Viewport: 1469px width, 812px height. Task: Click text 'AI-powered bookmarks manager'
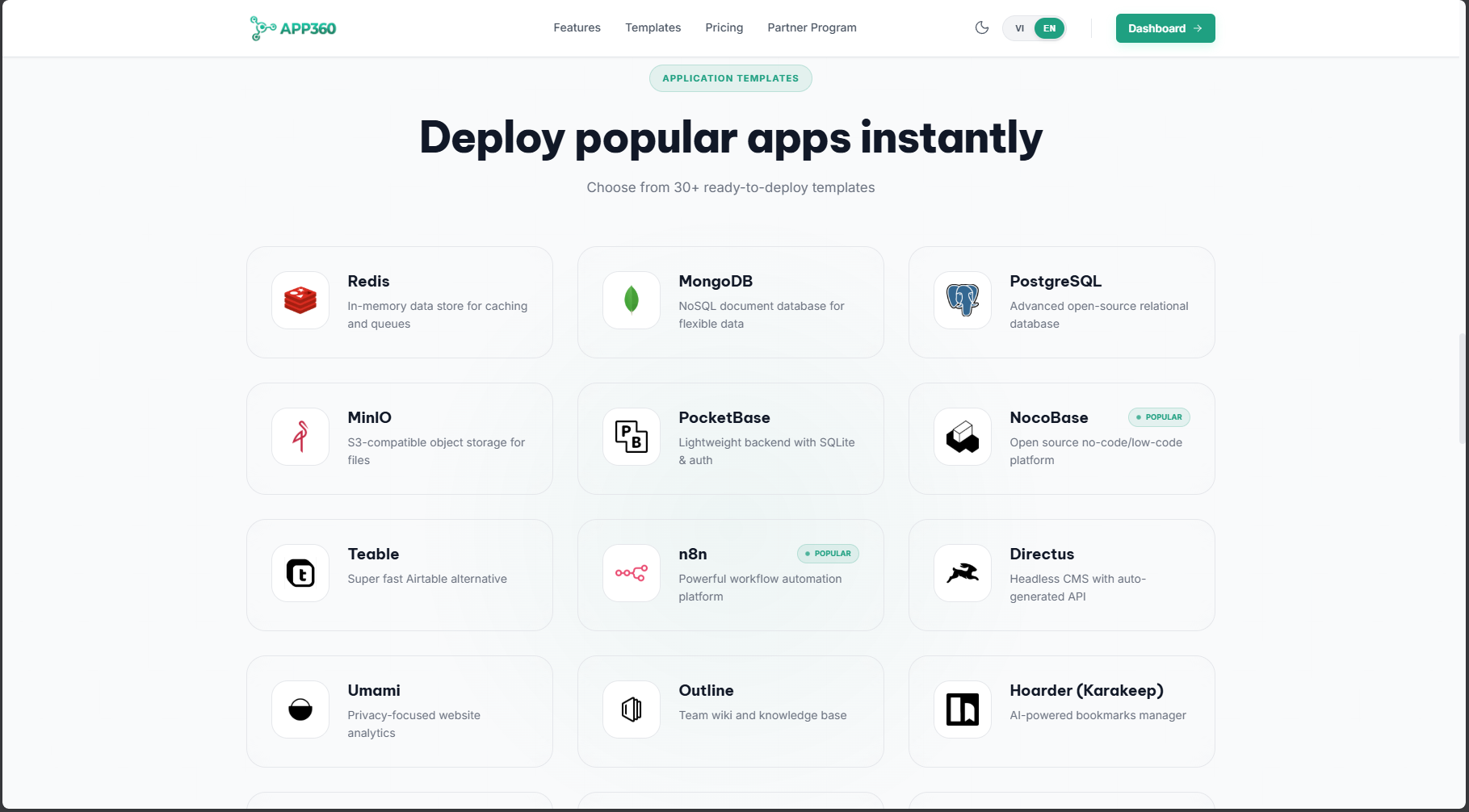[1098, 715]
